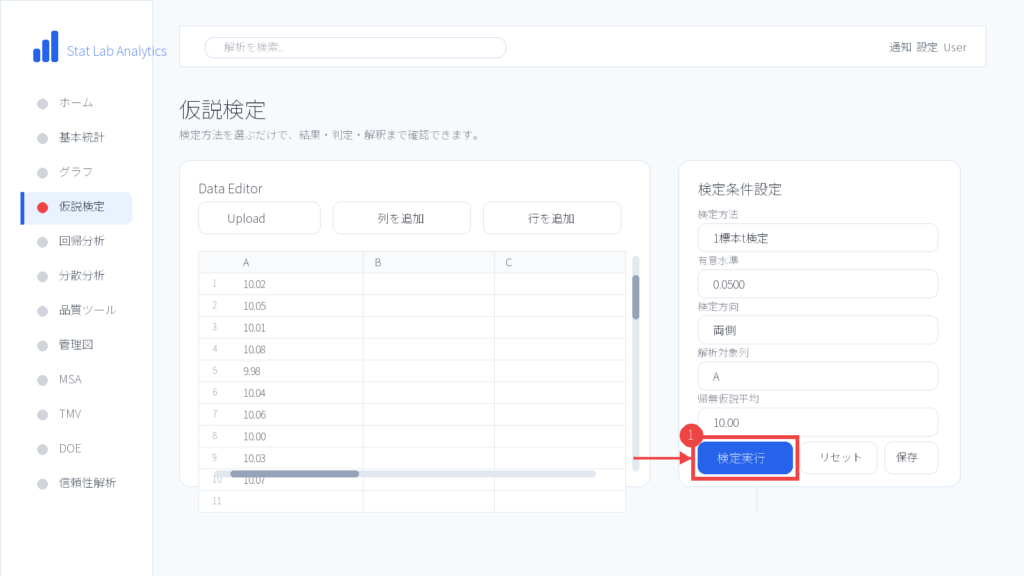Open the 品質ツール sidebar item
The width and height of the screenshot is (1024, 576).
click(76, 311)
